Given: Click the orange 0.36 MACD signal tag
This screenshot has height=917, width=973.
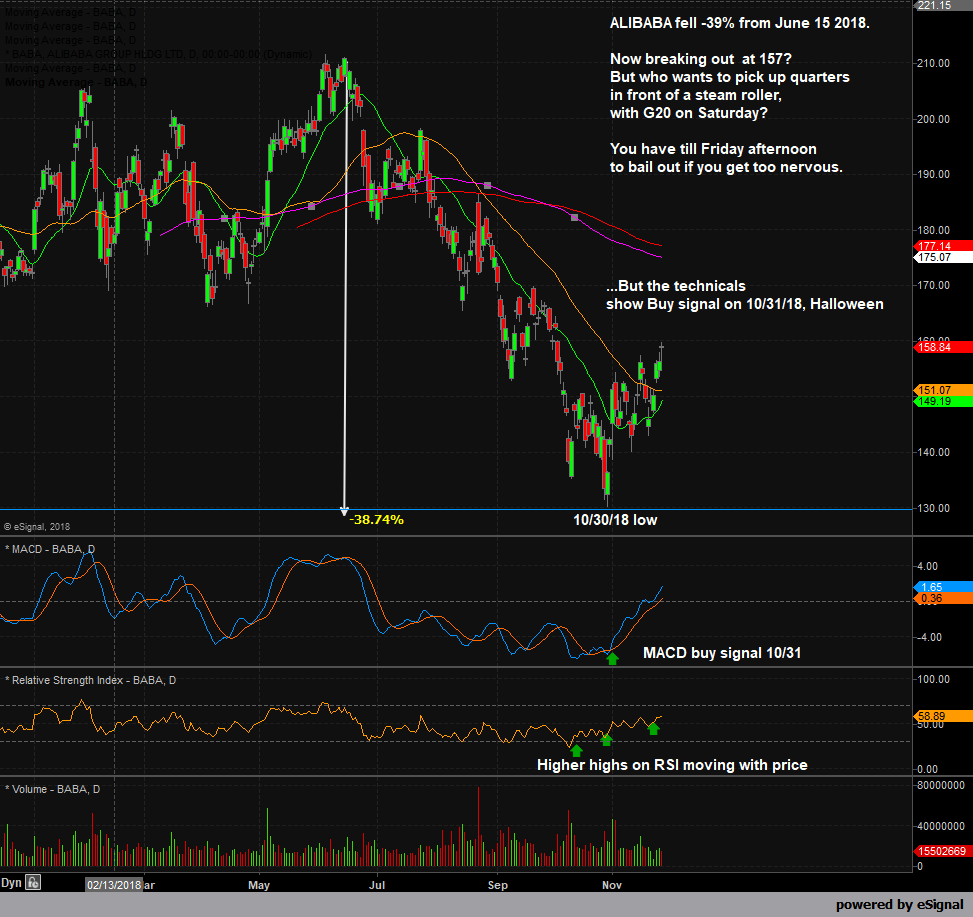Looking at the screenshot, I should (943, 598).
